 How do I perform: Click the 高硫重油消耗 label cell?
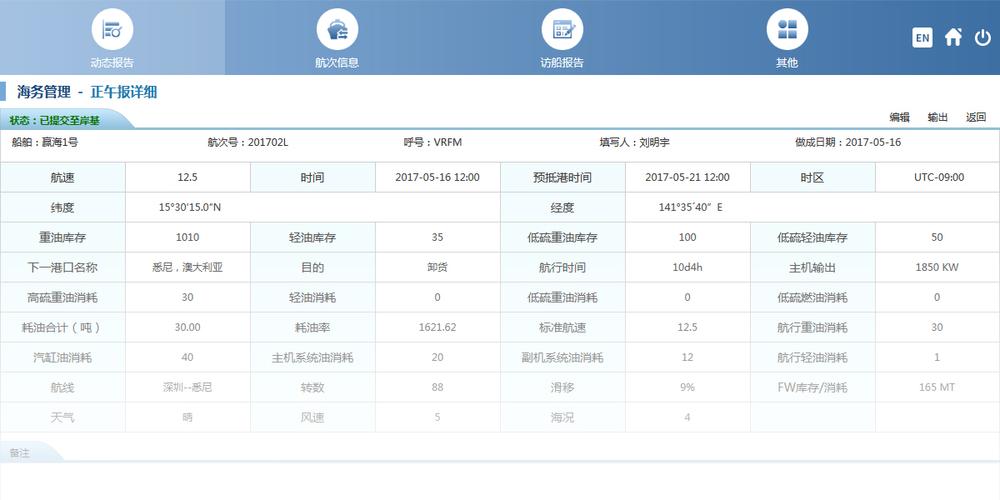click(62, 297)
